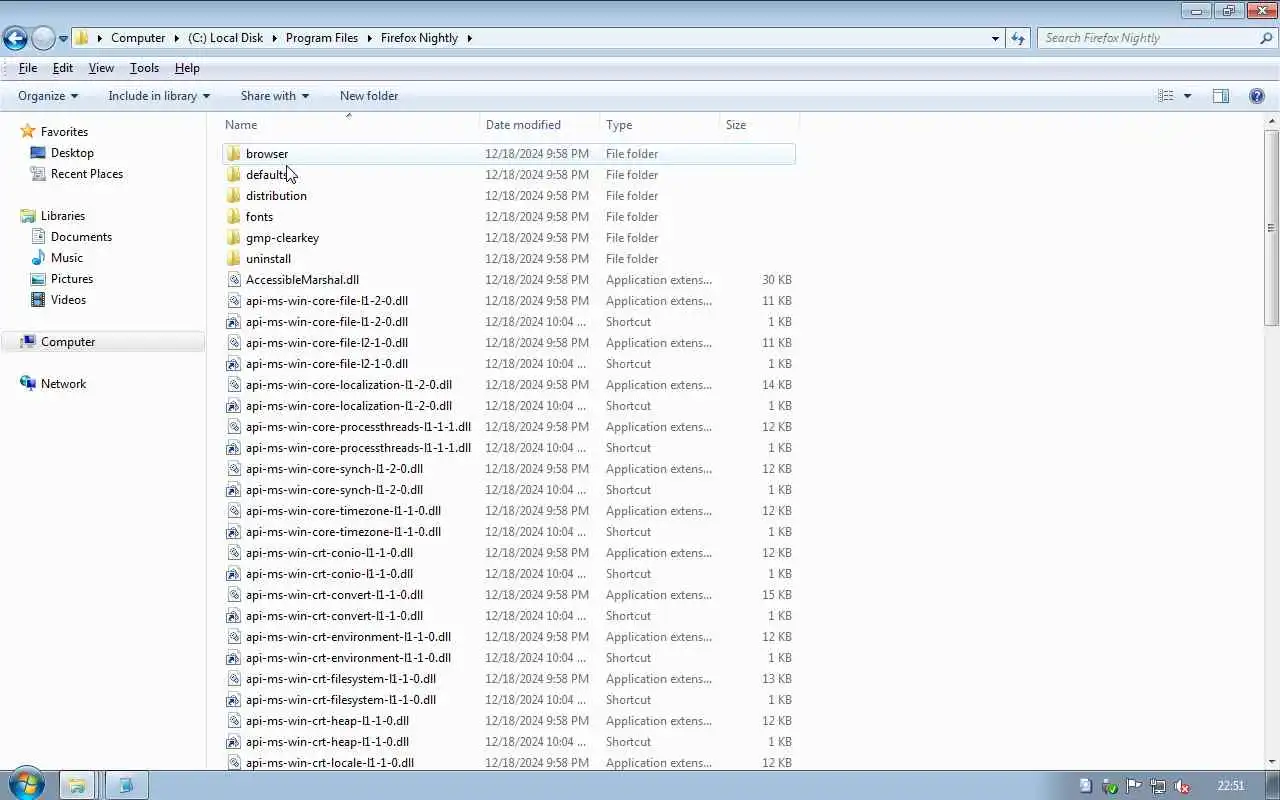The image size is (1280, 800).
Task: Click the muted volume tray icon
Action: click(x=1182, y=786)
